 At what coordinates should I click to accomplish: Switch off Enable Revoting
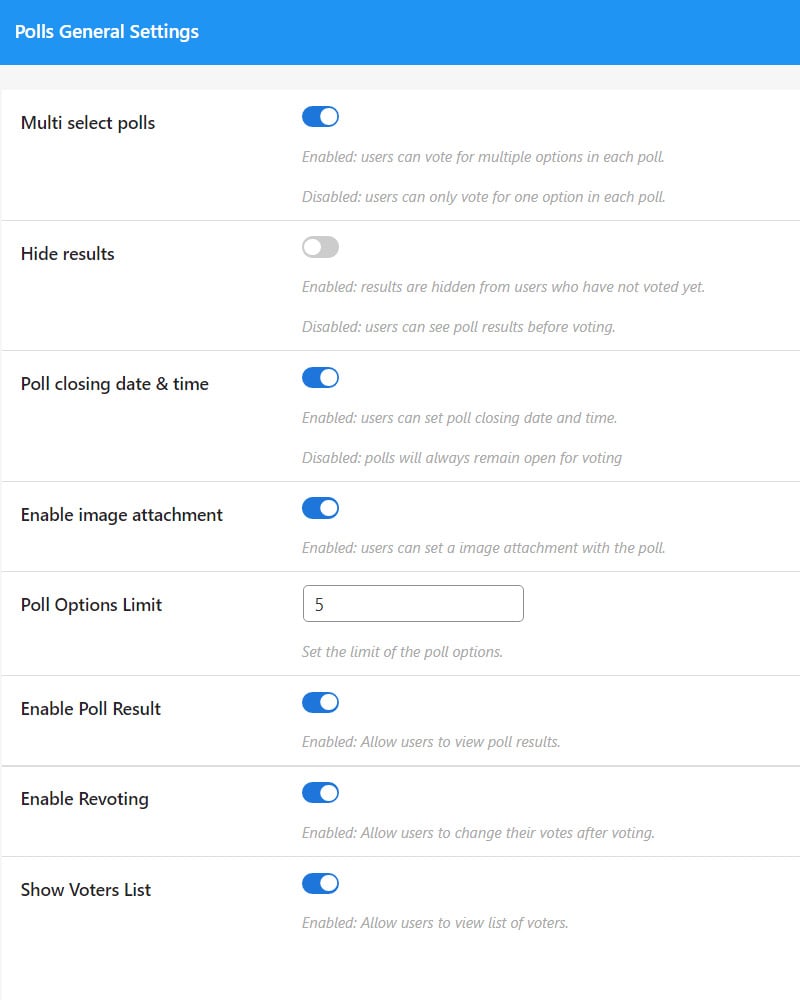(x=320, y=792)
